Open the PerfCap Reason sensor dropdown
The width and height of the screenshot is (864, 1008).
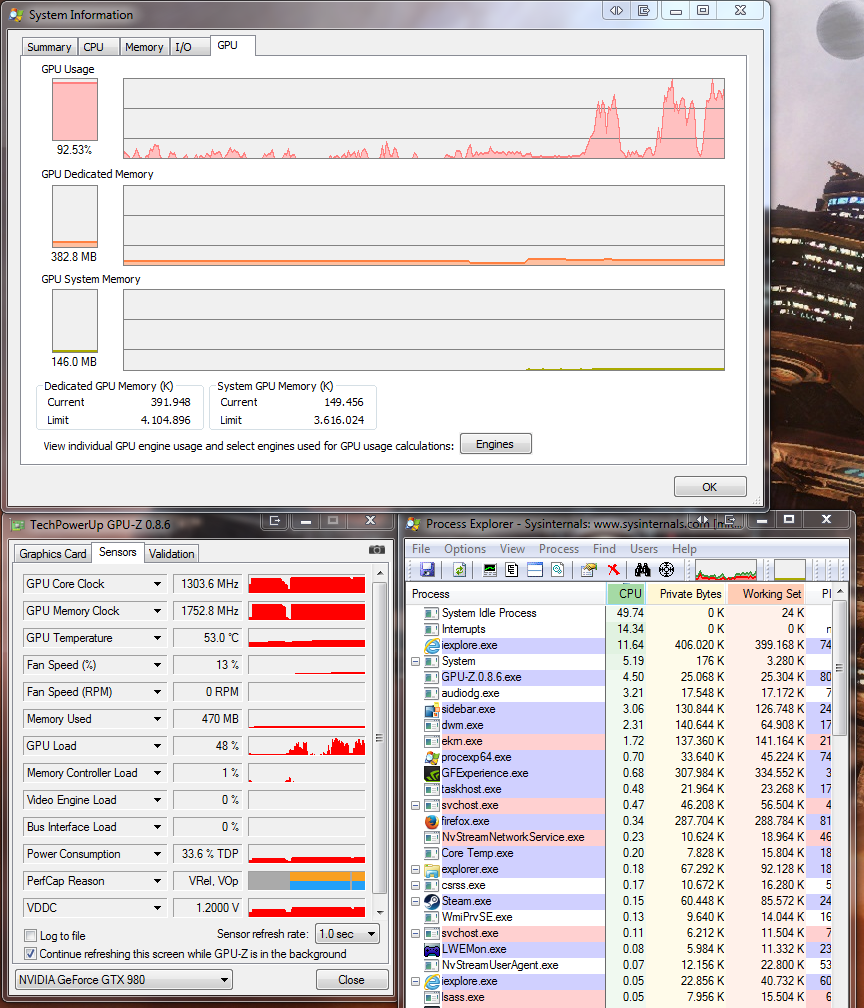pyautogui.click(x=158, y=881)
